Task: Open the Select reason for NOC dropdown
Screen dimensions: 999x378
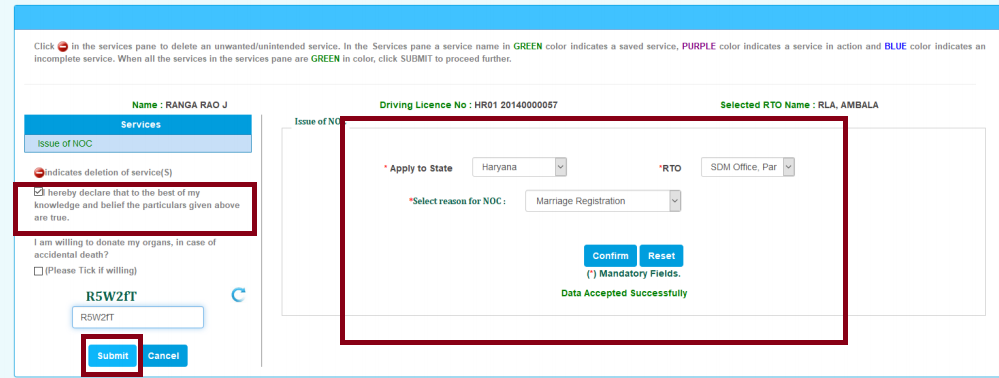Action: (x=603, y=201)
